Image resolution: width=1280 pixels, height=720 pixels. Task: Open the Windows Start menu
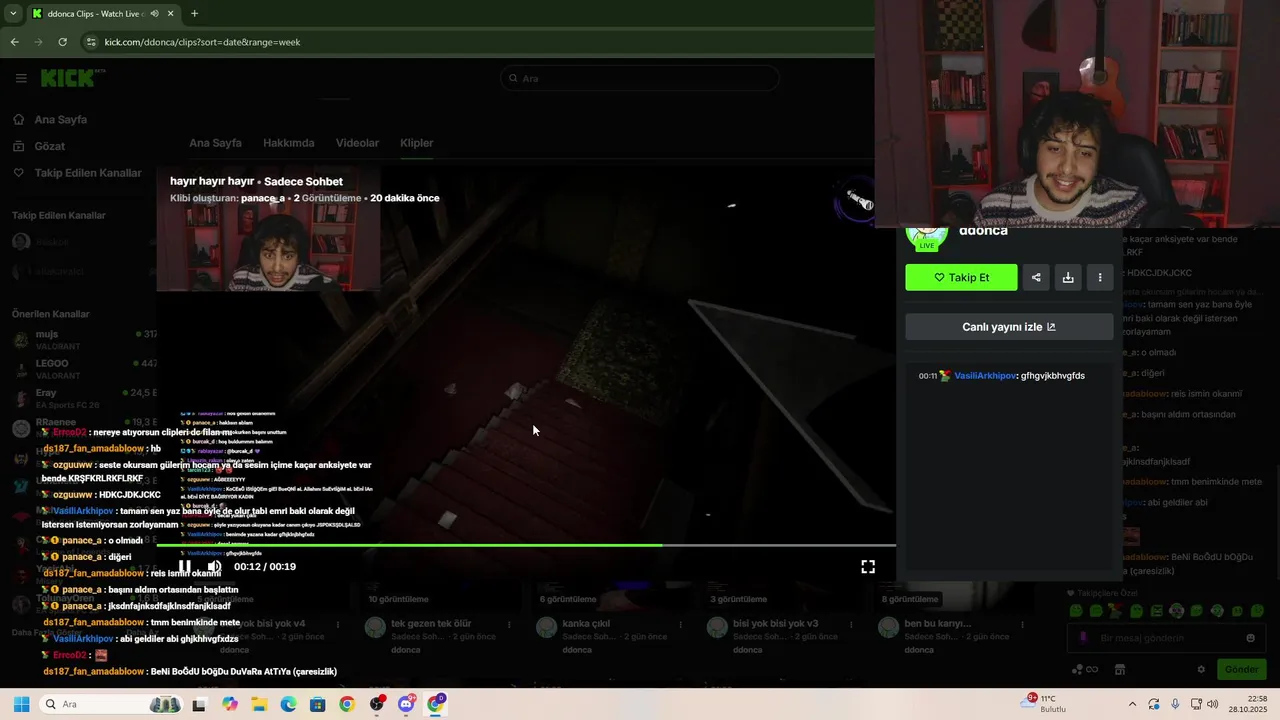click(21, 704)
